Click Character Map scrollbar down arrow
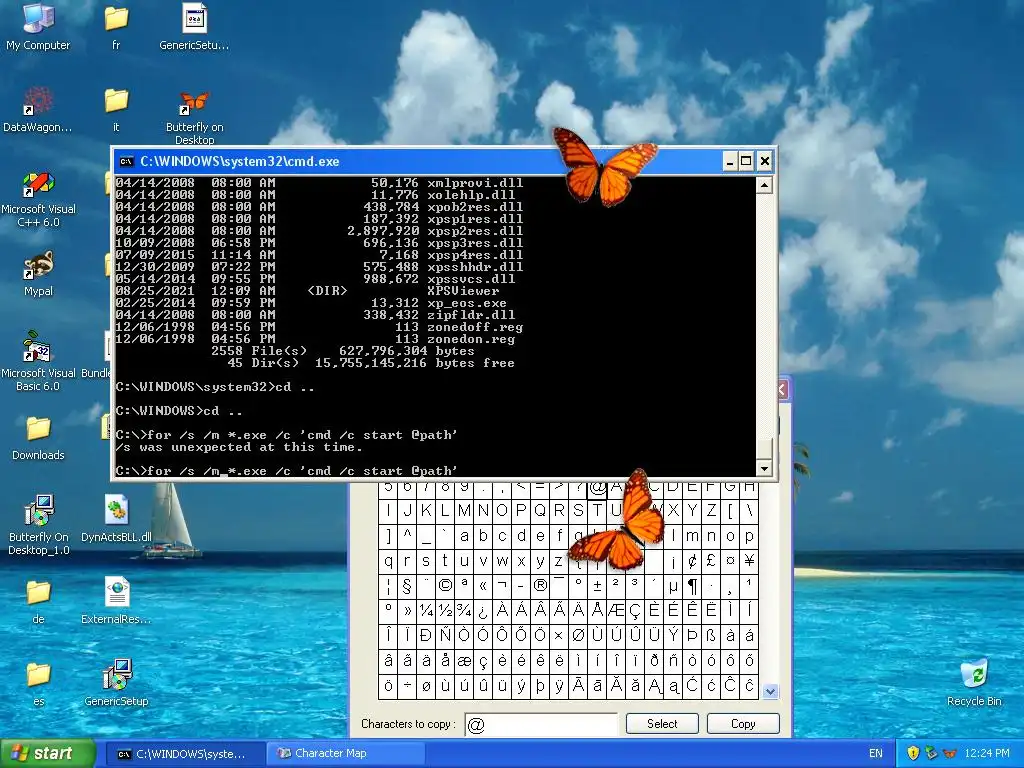1024x768 pixels. point(771,691)
